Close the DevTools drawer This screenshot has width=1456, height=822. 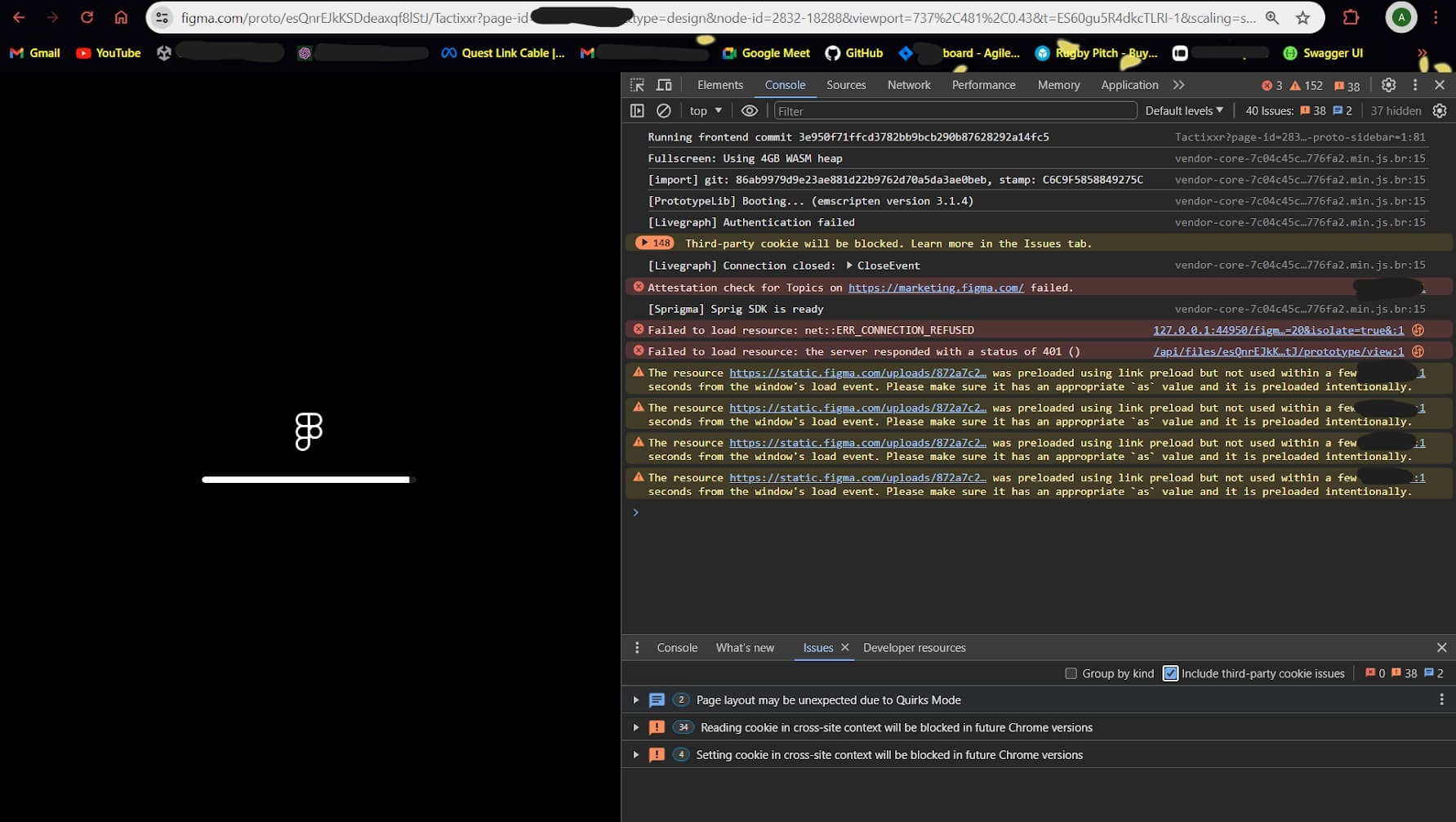pyautogui.click(x=1441, y=647)
